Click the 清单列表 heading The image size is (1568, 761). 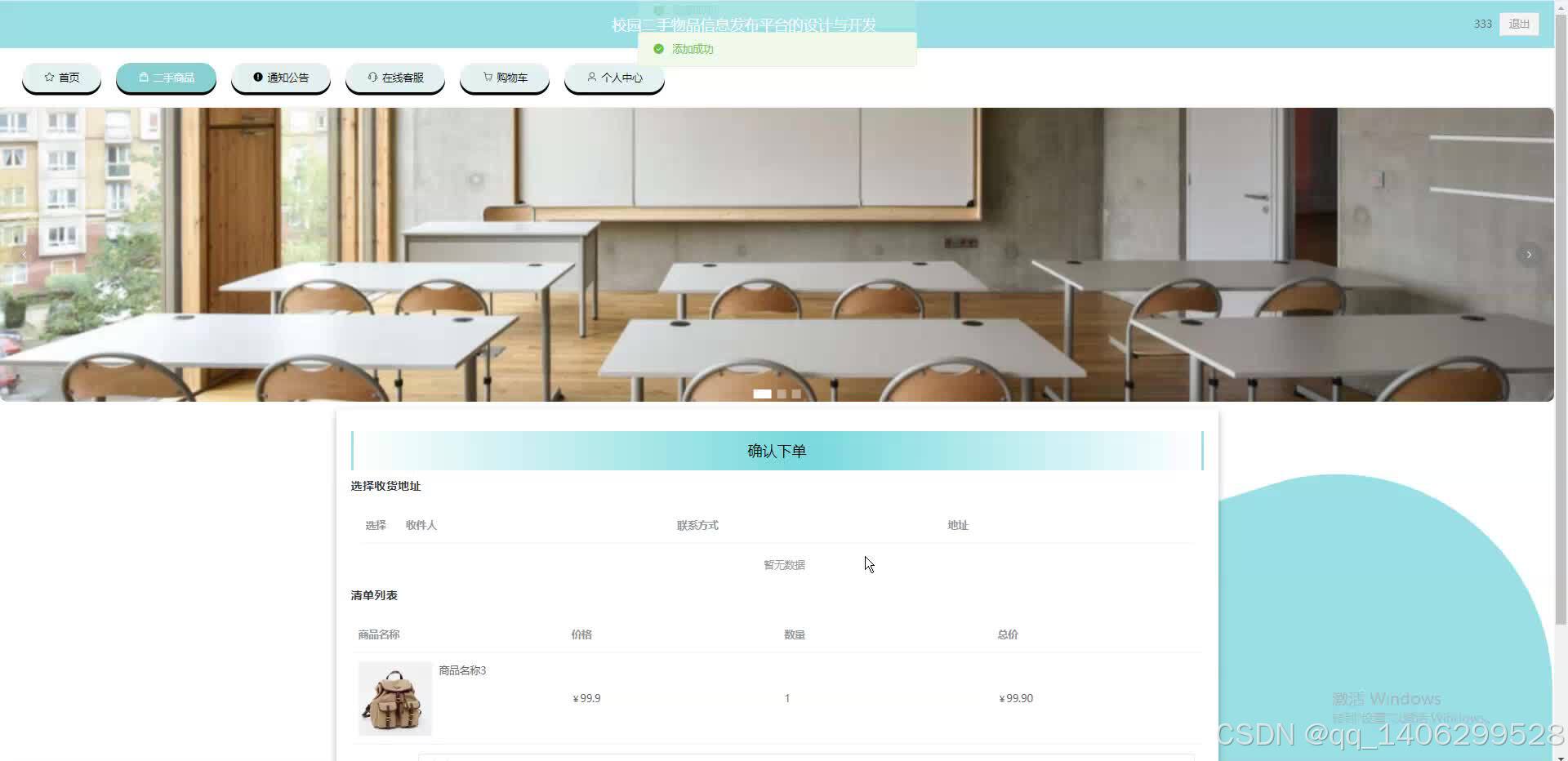pyautogui.click(x=374, y=595)
